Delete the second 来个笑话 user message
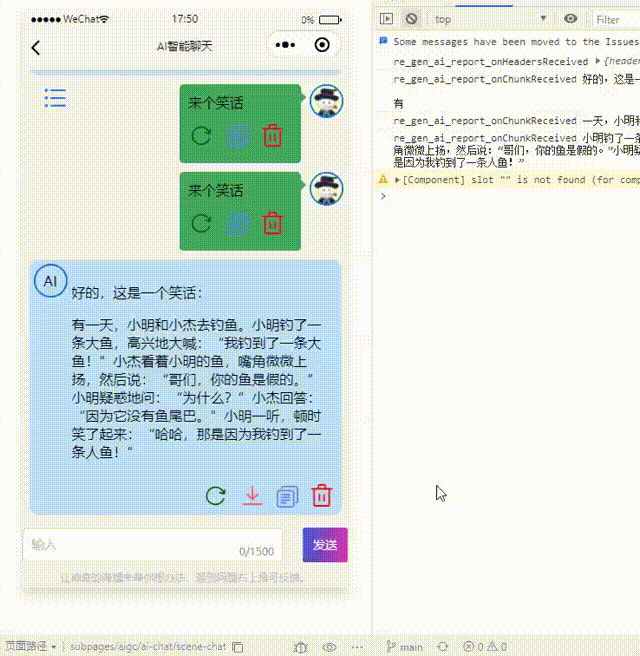640x656 pixels. click(273, 223)
